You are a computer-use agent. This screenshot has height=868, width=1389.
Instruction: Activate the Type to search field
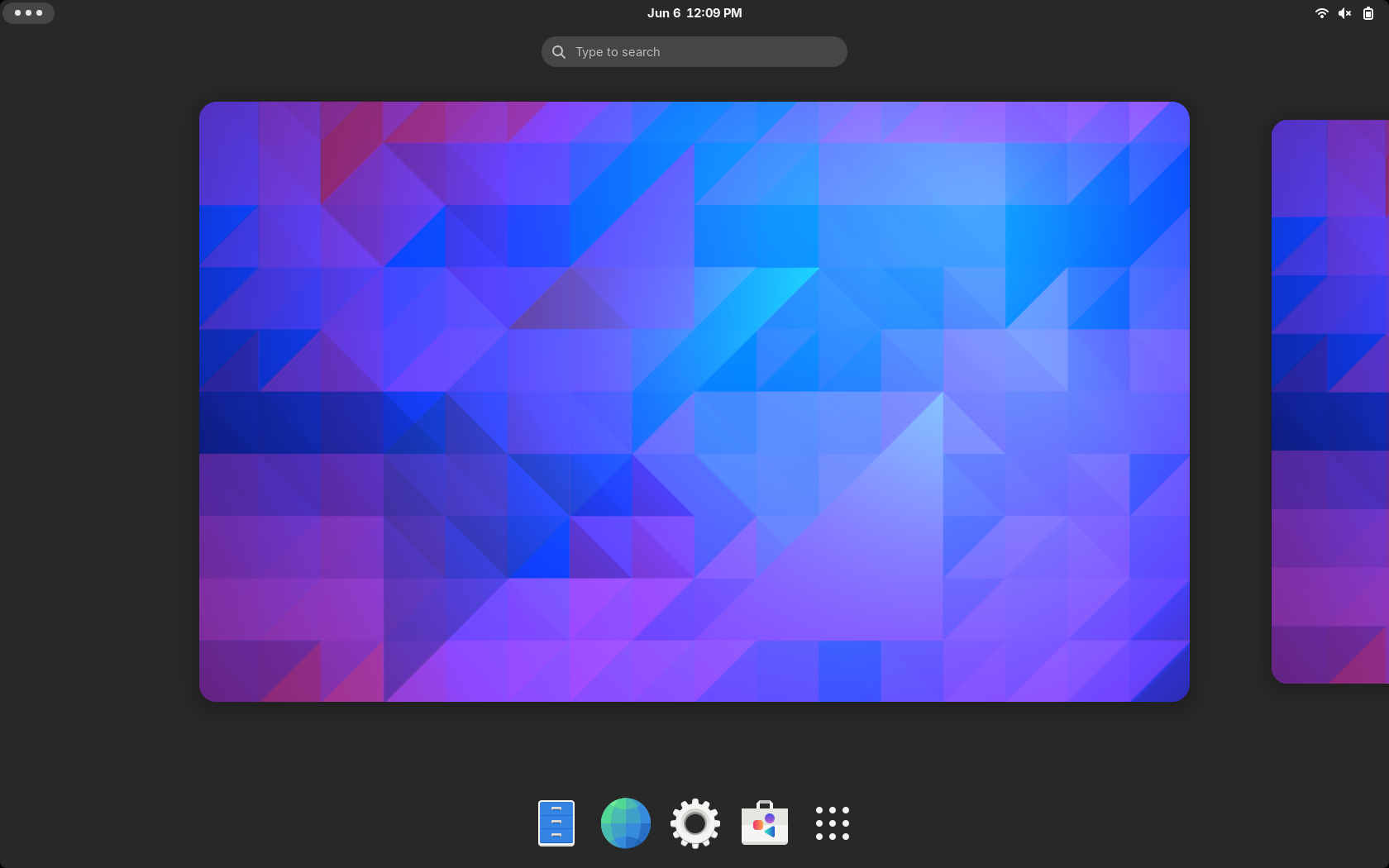[x=694, y=51]
